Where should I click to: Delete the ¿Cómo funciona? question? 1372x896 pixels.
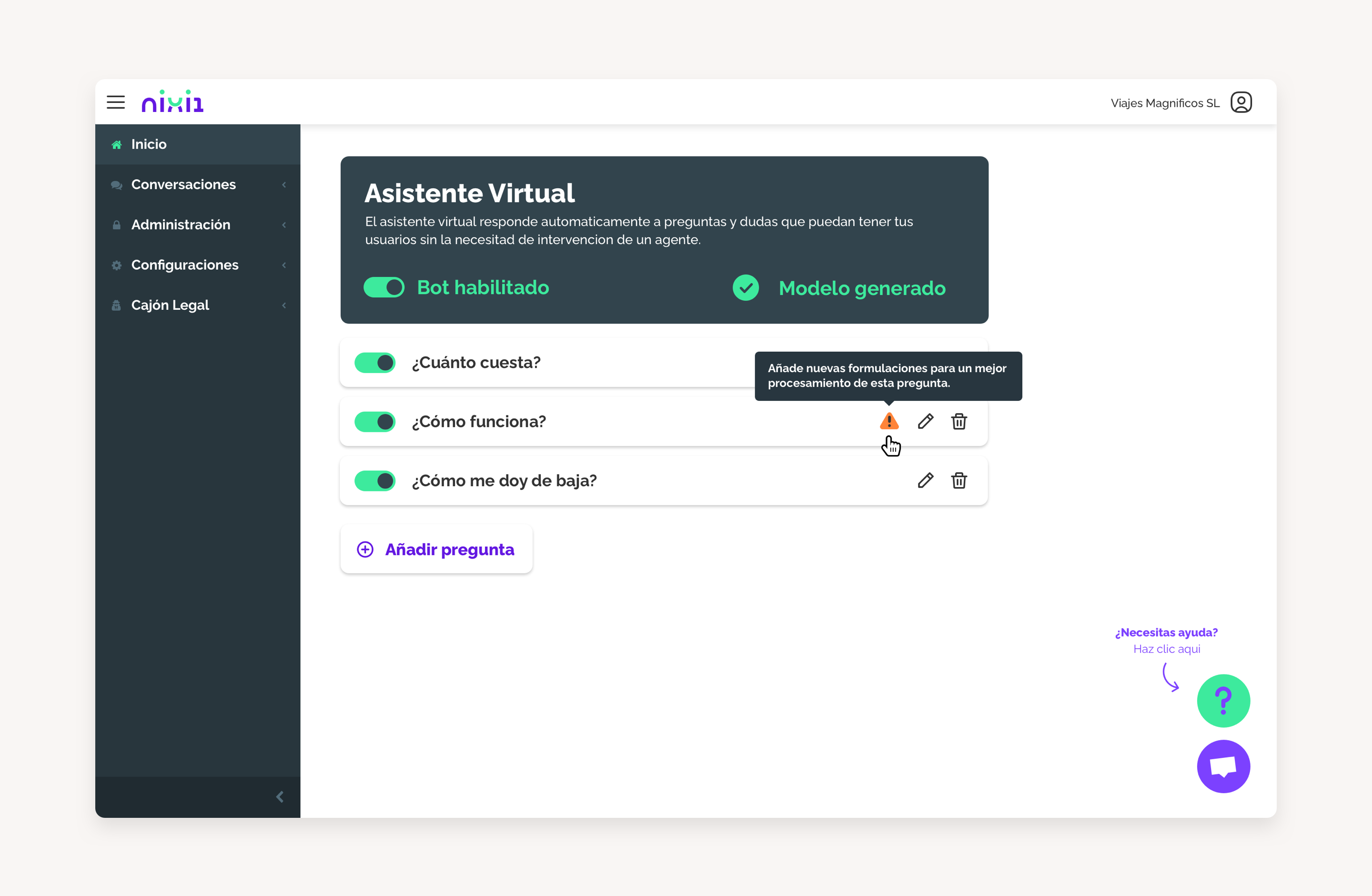tap(958, 421)
